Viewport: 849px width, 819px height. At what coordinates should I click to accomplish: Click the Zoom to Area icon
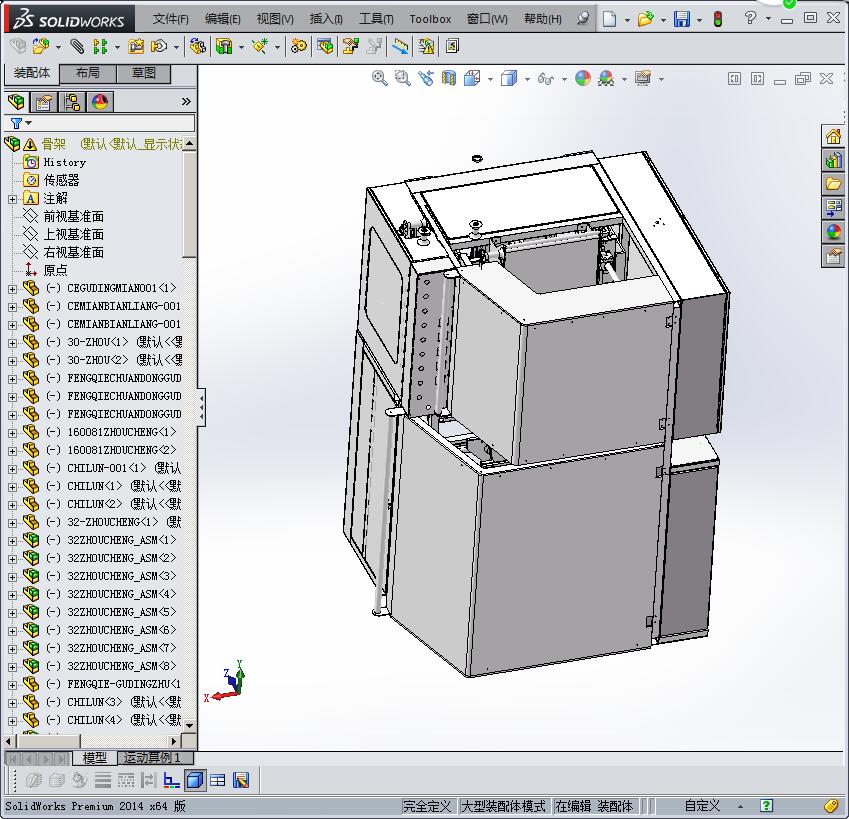[402, 78]
